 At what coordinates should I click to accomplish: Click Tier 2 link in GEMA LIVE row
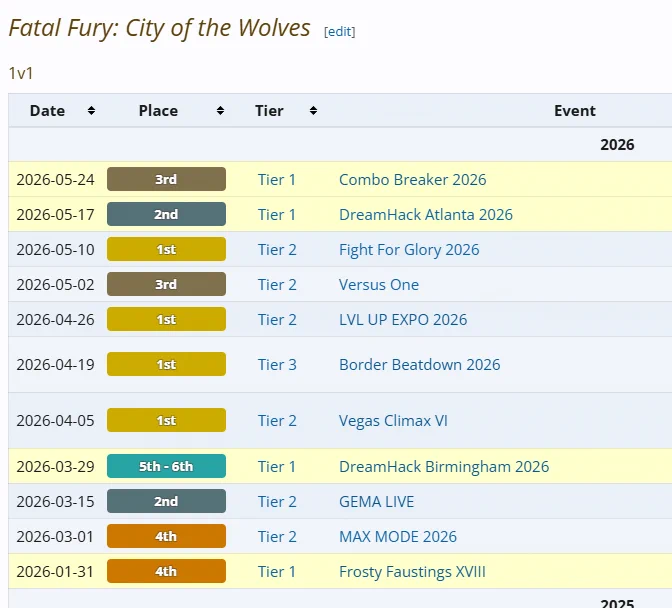(x=277, y=502)
